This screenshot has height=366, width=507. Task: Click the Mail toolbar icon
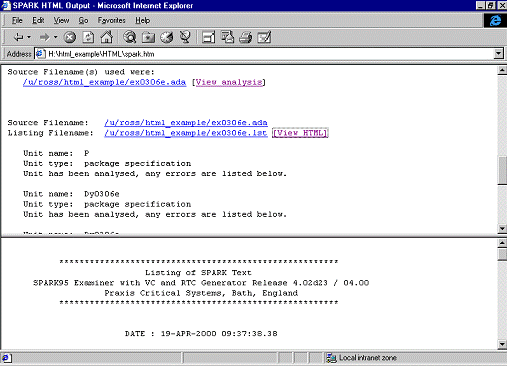(227, 37)
